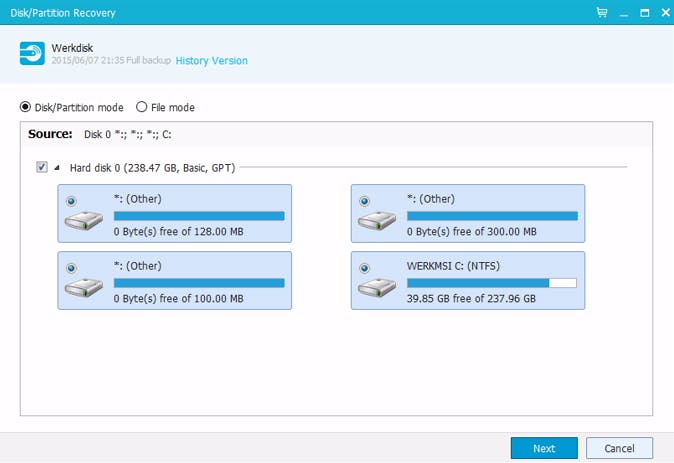
Task: Click the Werkdisk backup name
Action: [72, 48]
